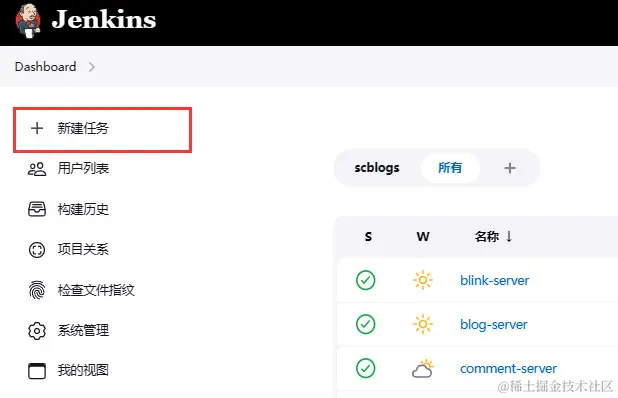Sort the table by W column
Viewport: 618px width, 398px height.
point(423,236)
